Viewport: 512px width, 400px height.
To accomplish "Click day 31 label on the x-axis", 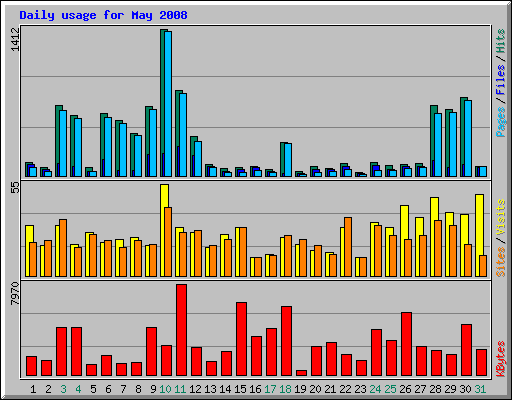I will pyautogui.click(x=480, y=389).
